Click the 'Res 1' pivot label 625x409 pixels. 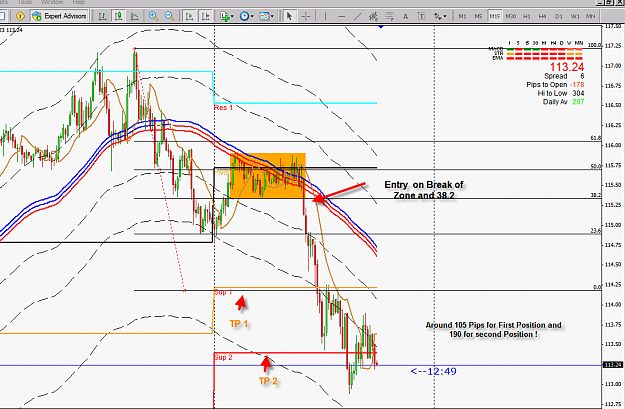coord(223,108)
